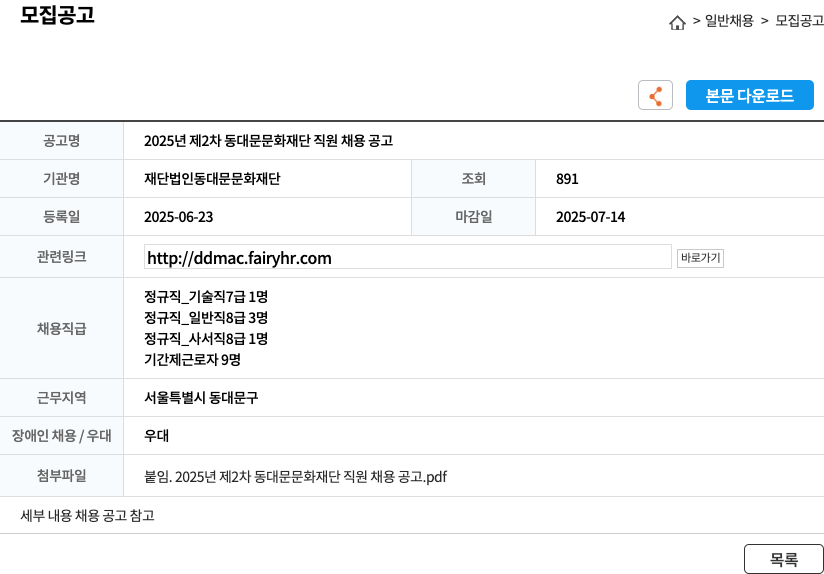
Task: Click view count value 891
Action: (567, 179)
